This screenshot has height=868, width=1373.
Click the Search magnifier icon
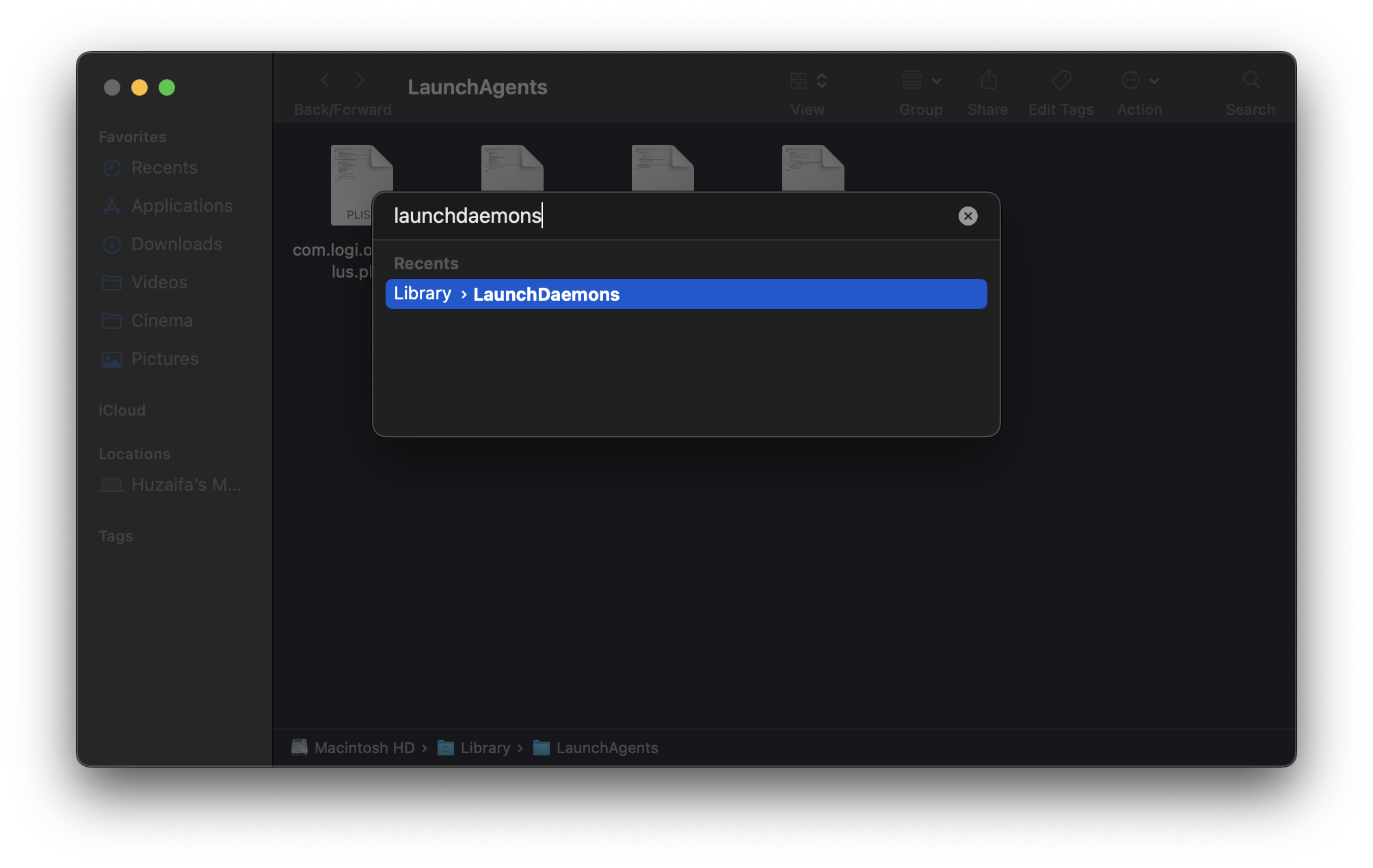1251,81
